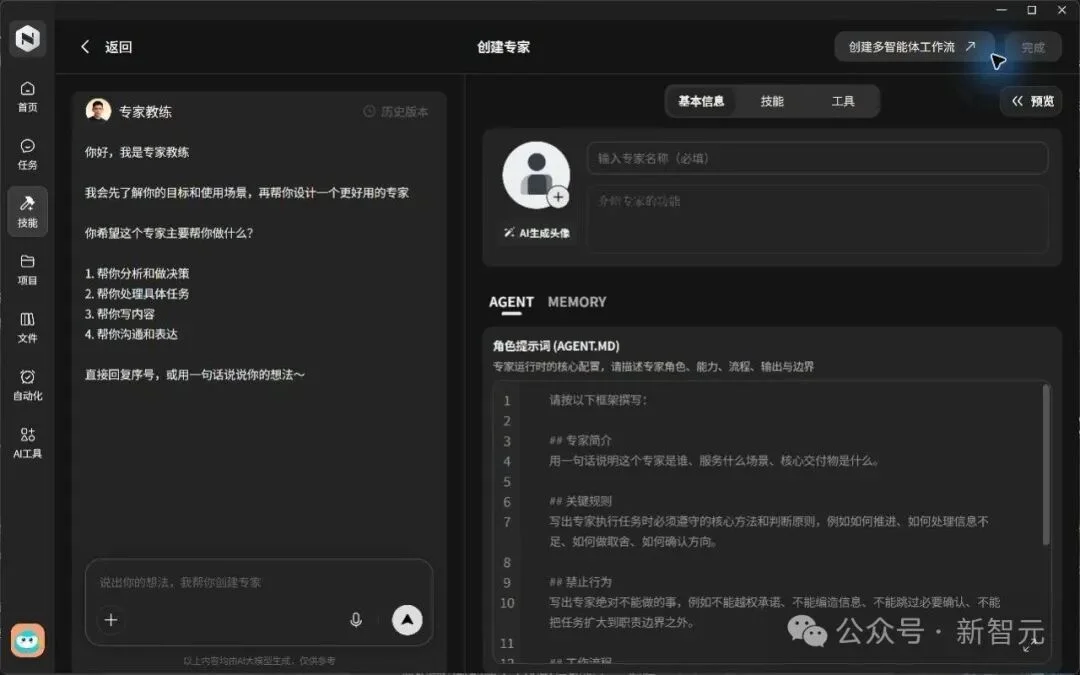Upload an avatar via the plus badge
The height and width of the screenshot is (675, 1080).
(558, 197)
